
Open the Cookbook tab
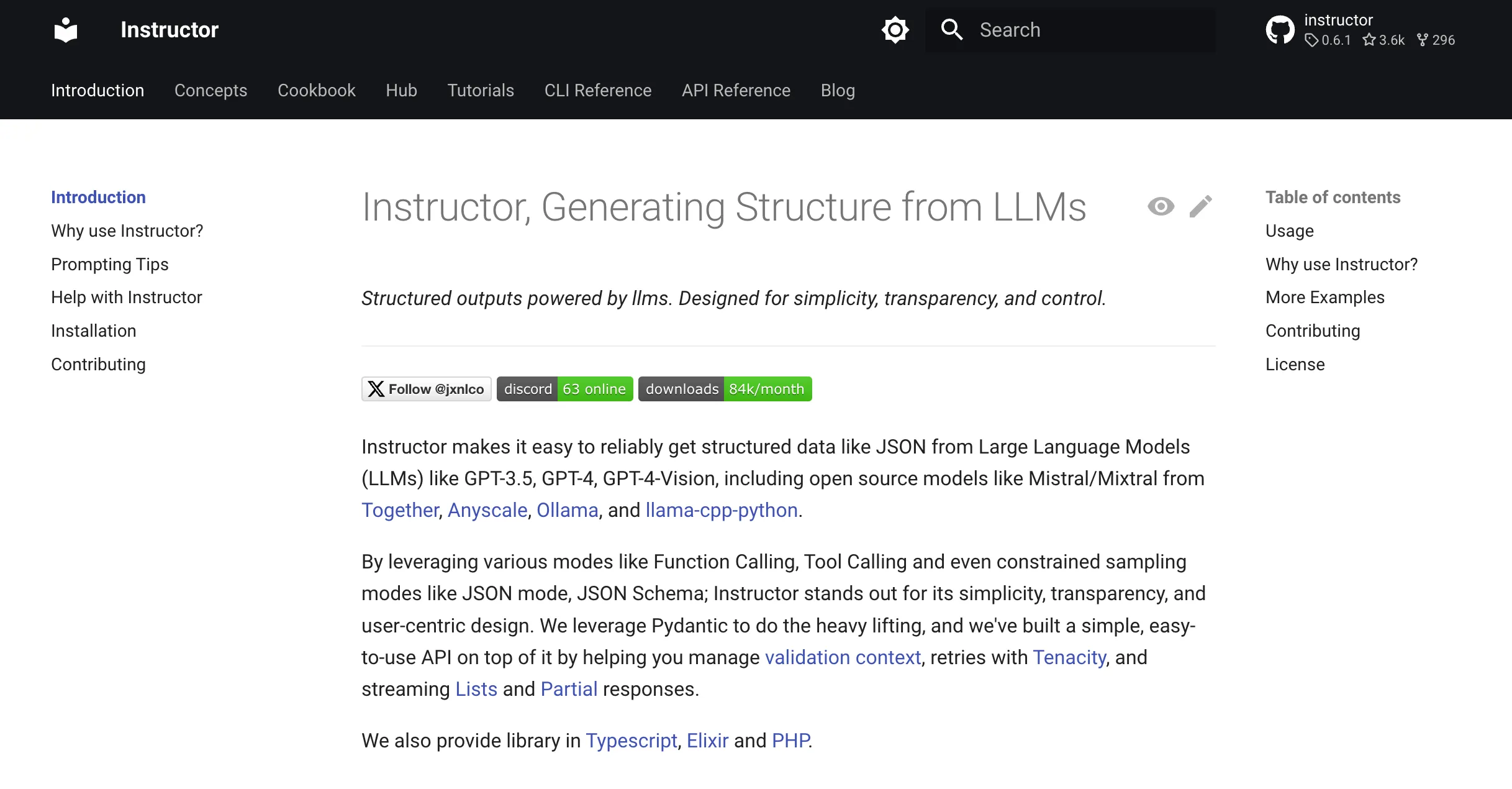[316, 90]
